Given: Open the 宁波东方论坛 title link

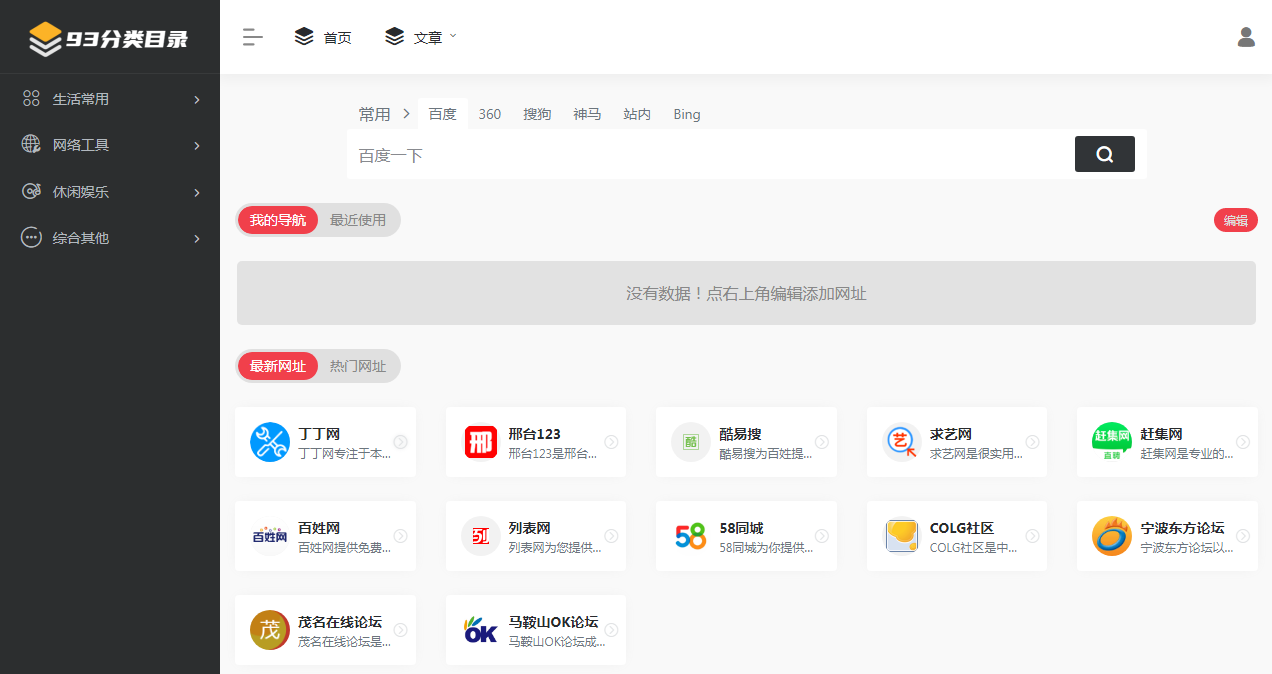Looking at the screenshot, I should pos(1182,528).
